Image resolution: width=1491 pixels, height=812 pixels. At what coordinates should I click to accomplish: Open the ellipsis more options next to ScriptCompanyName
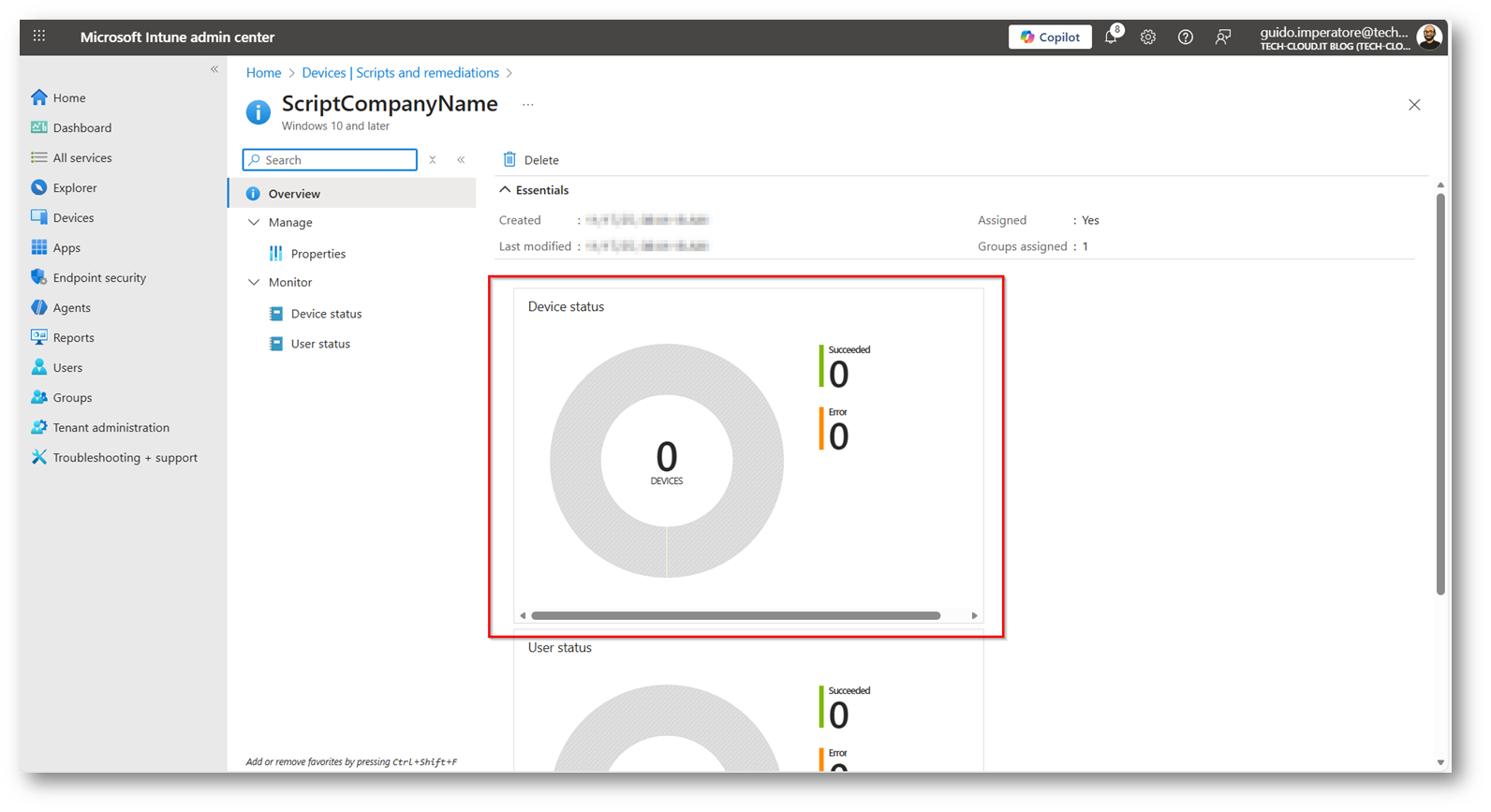[x=528, y=105]
